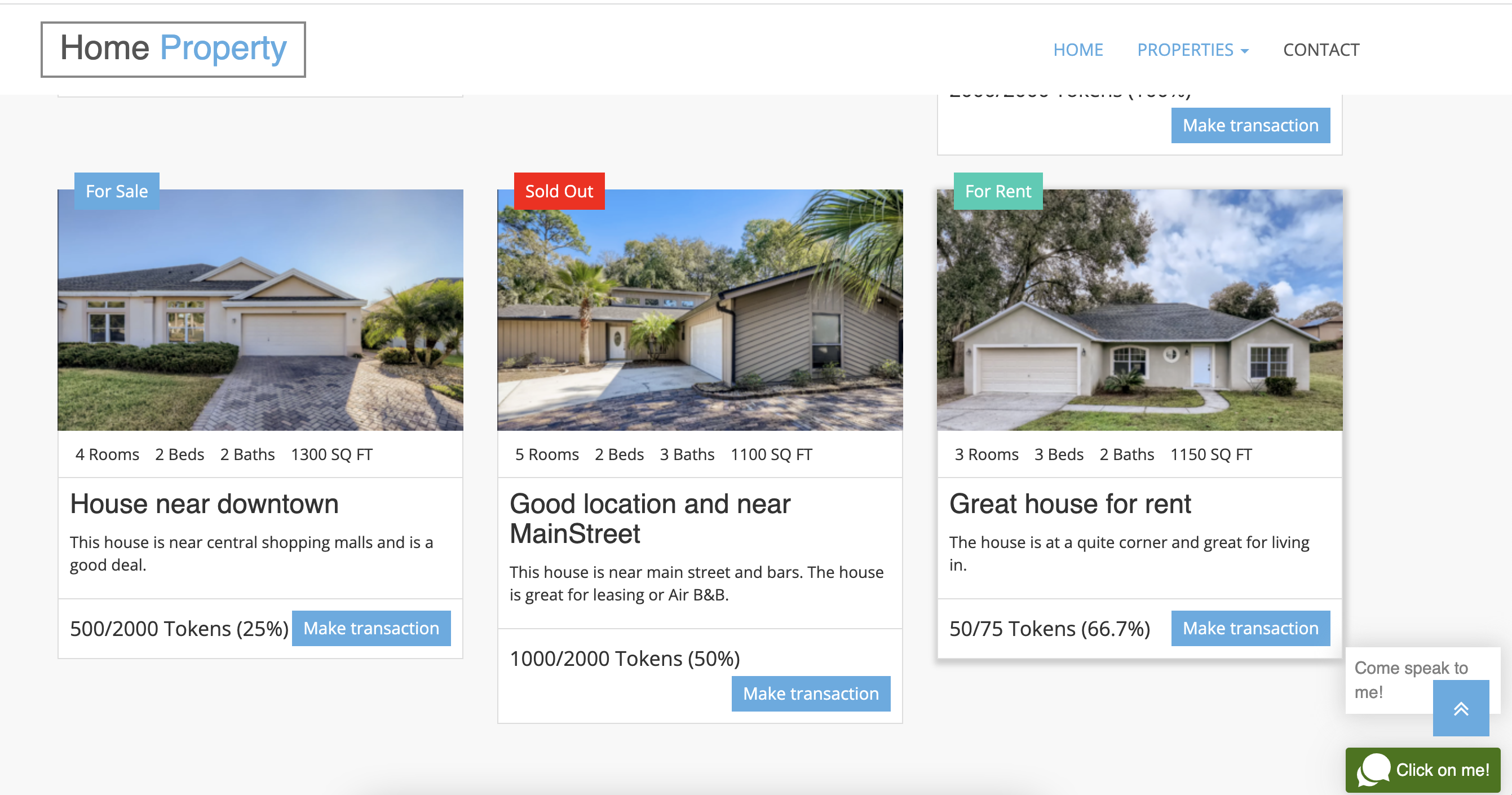Click the For Rent badge
The width and height of the screenshot is (1512, 795).
pyautogui.click(x=998, y=191)
